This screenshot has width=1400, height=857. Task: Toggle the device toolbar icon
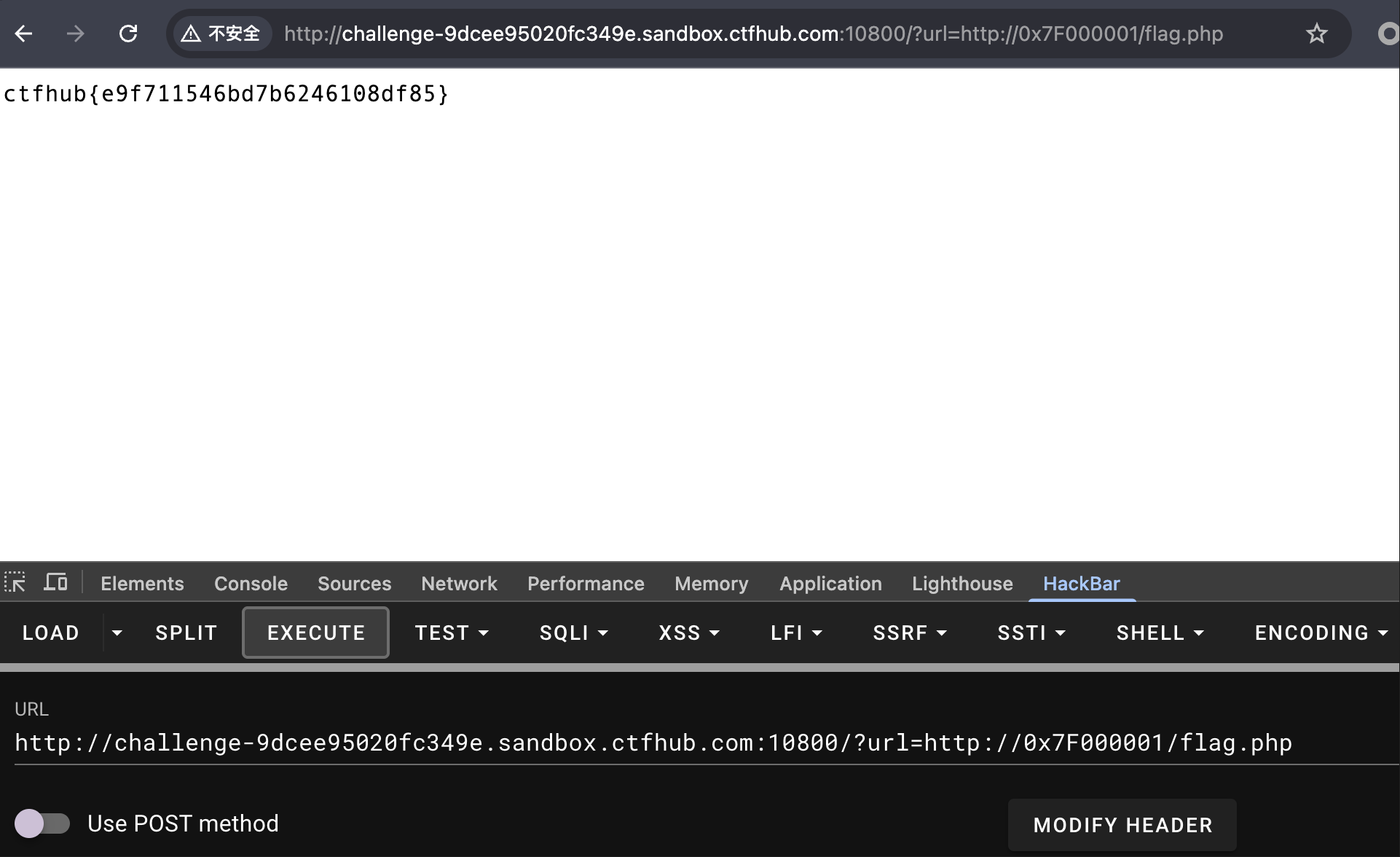pyautogui.click(x=55, y=583)
